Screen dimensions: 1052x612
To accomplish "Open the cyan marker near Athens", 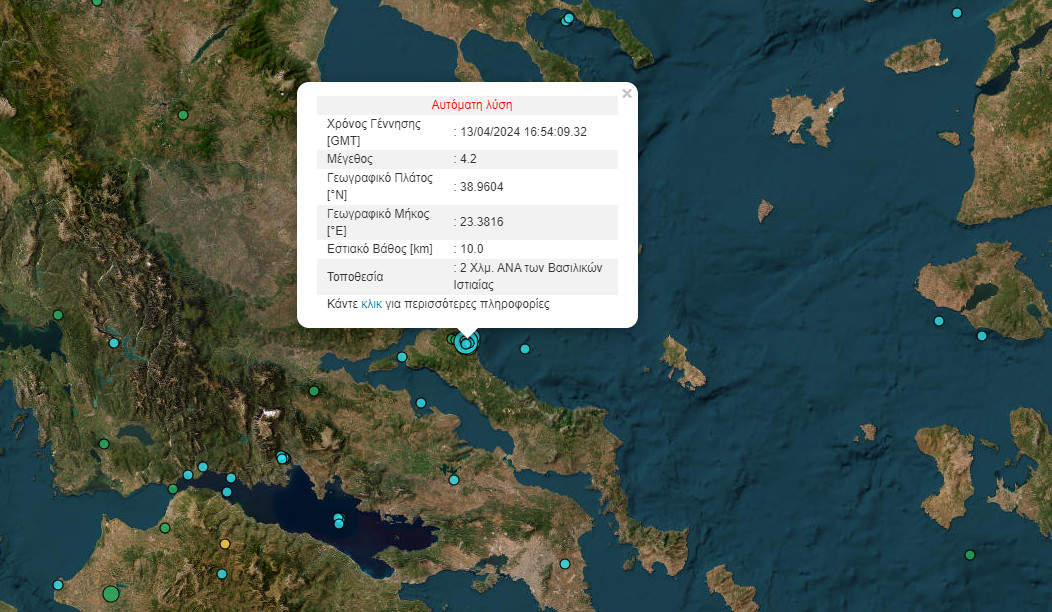I will coord(565,564).
